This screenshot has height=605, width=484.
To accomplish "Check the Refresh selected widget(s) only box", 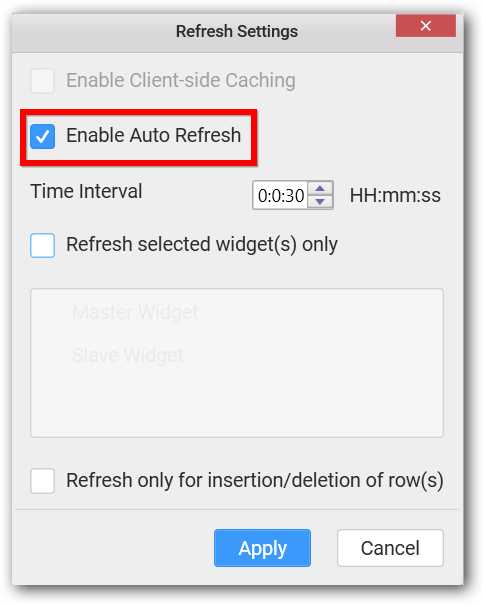I will (42, 245).
